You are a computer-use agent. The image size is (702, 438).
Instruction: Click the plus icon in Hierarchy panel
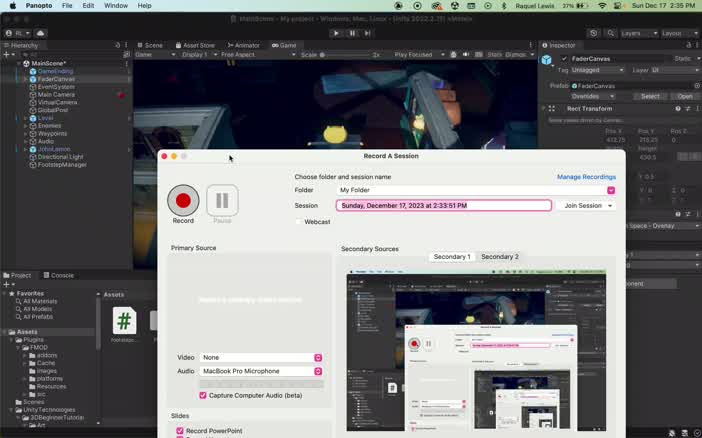(x=6, y=54)
